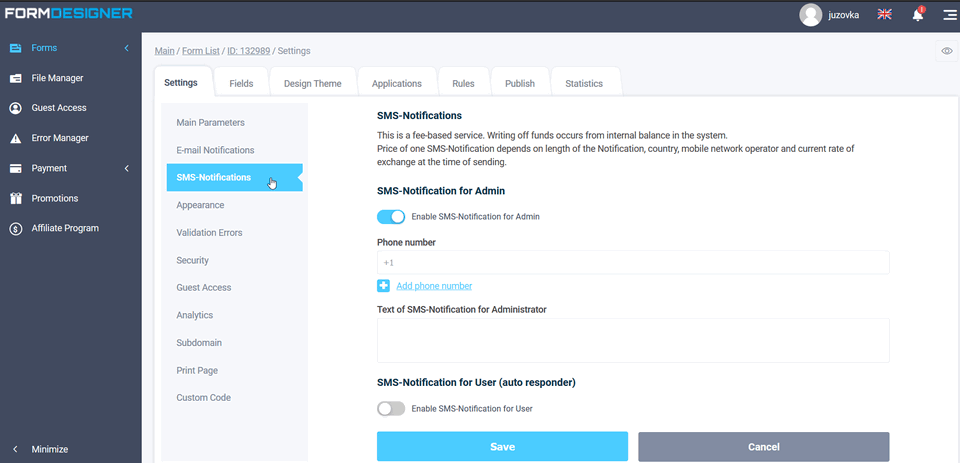The image size is (960, 463).
Task: View the Statistics tab
Action: point(584,83)
